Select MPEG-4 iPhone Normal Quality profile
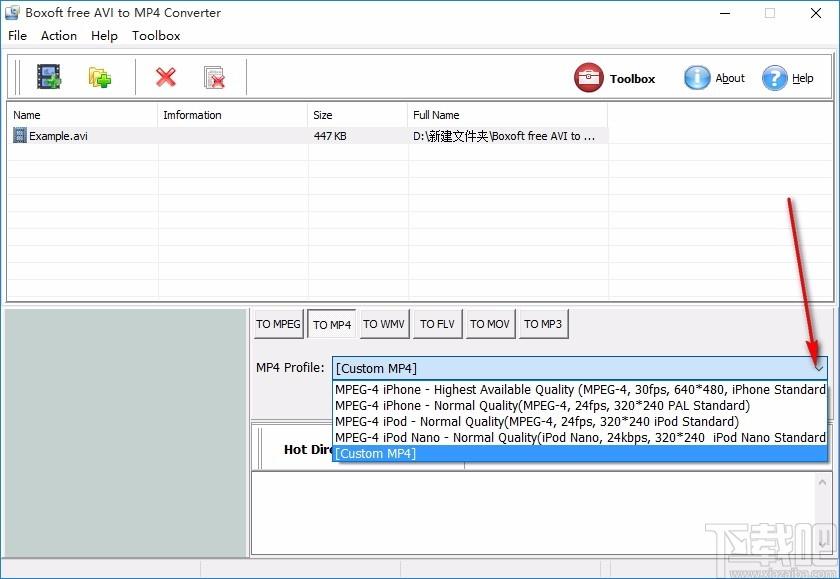The image size is (840, 579). pyautogui.click(x=580, y=405)
